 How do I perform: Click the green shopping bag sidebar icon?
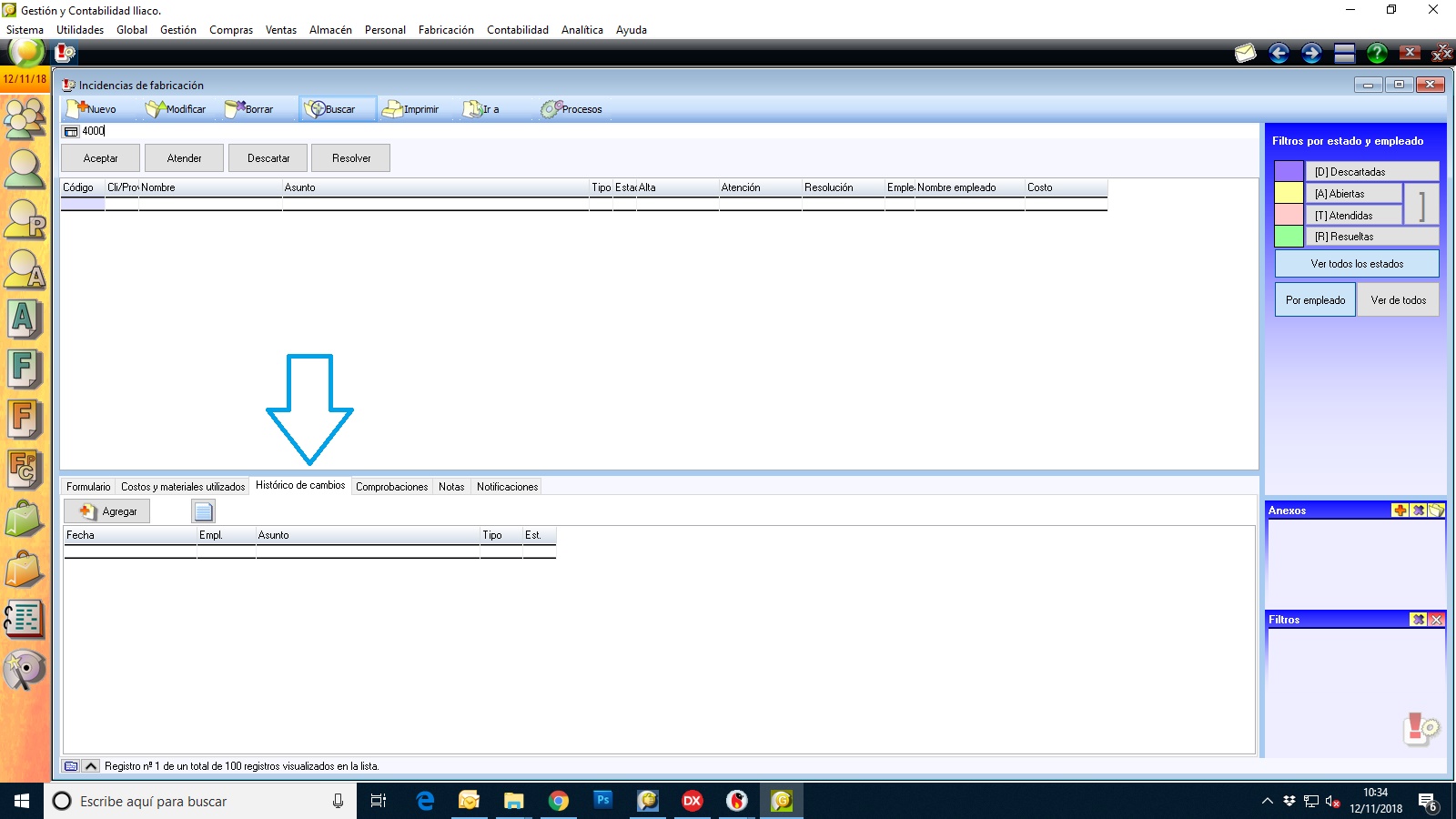(x=25, y=520)
